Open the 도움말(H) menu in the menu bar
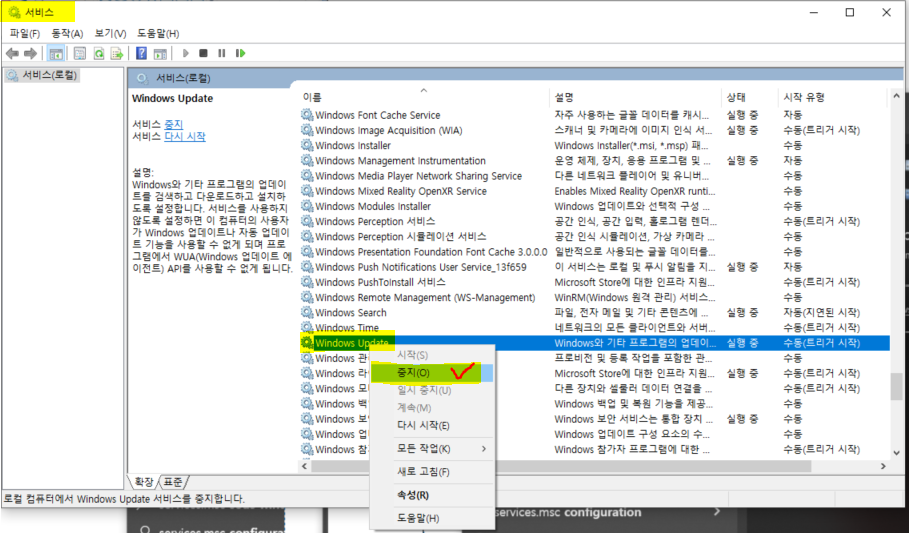The height and width of the screenshot is (533, 909). tap(158, 34)
